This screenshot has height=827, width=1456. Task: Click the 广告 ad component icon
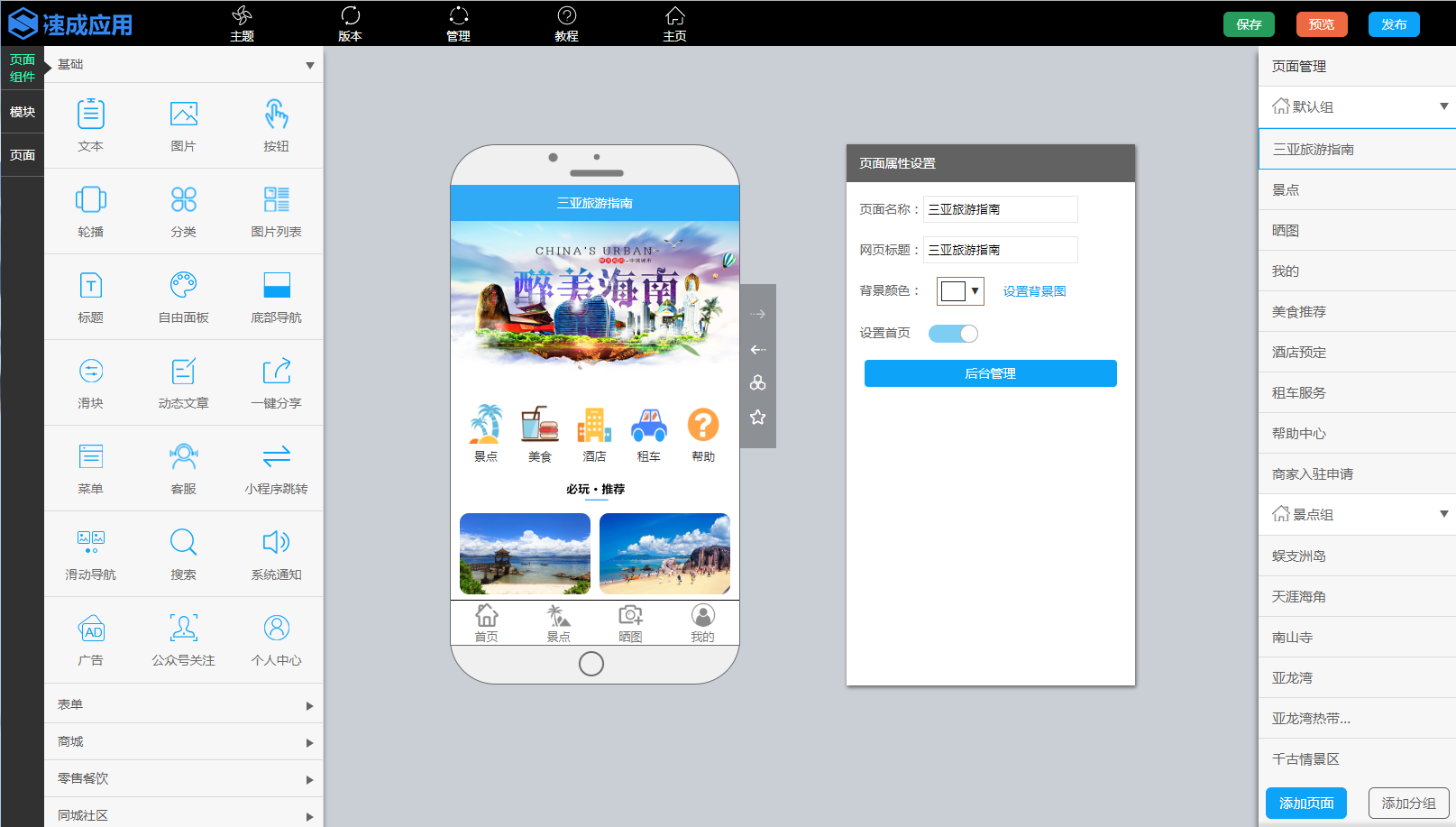pos(91,628)
